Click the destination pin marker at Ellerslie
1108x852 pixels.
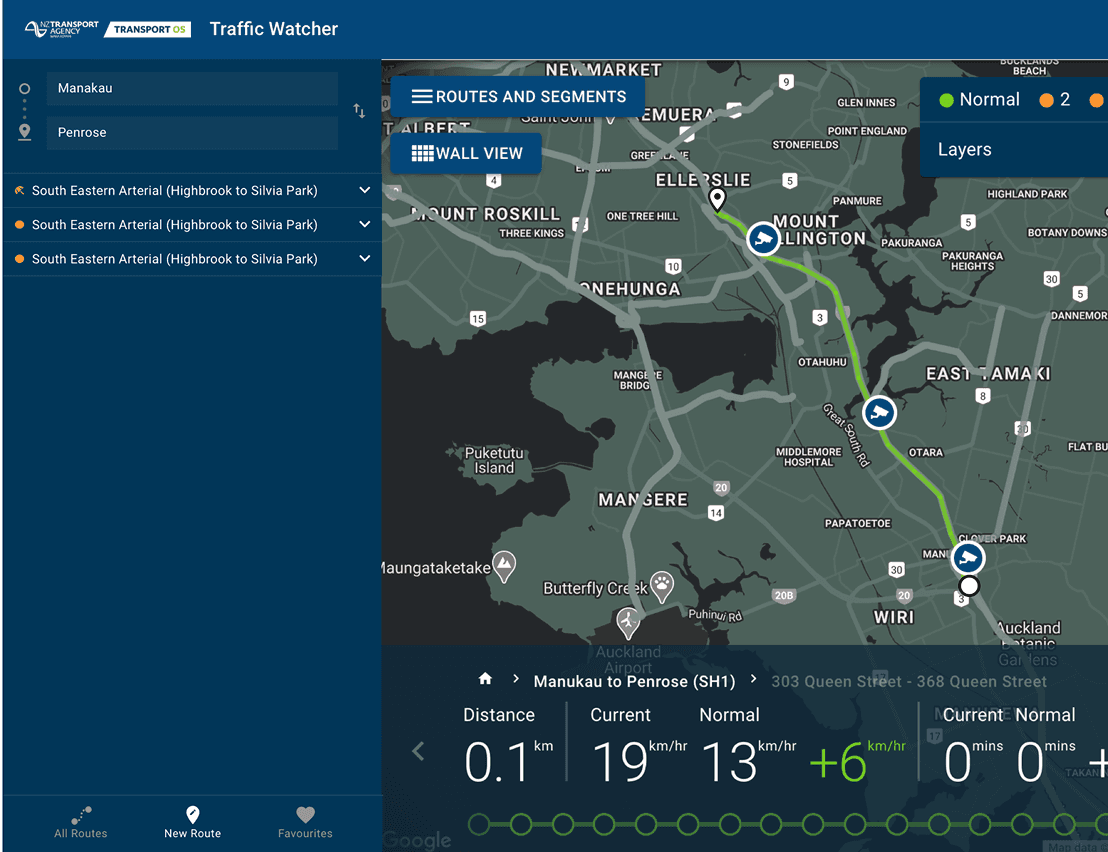(x=717, y=200)
